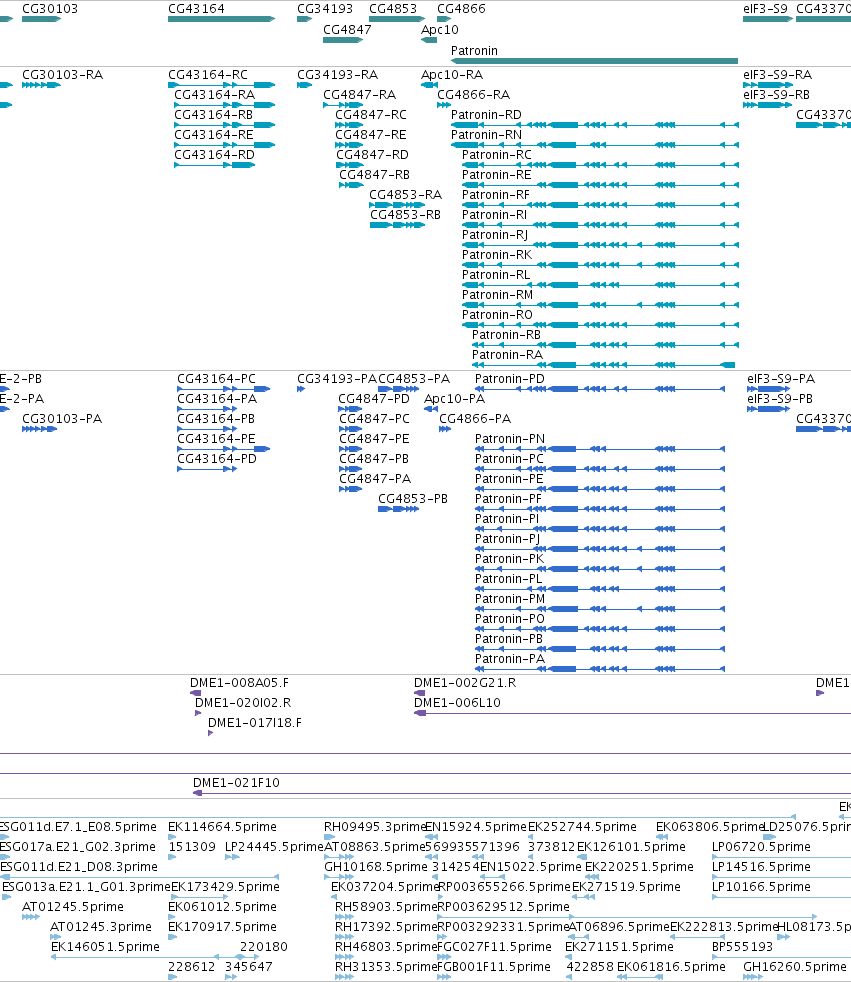Click protein CG43164-PC
851x982 pixels.
point(216,379)
